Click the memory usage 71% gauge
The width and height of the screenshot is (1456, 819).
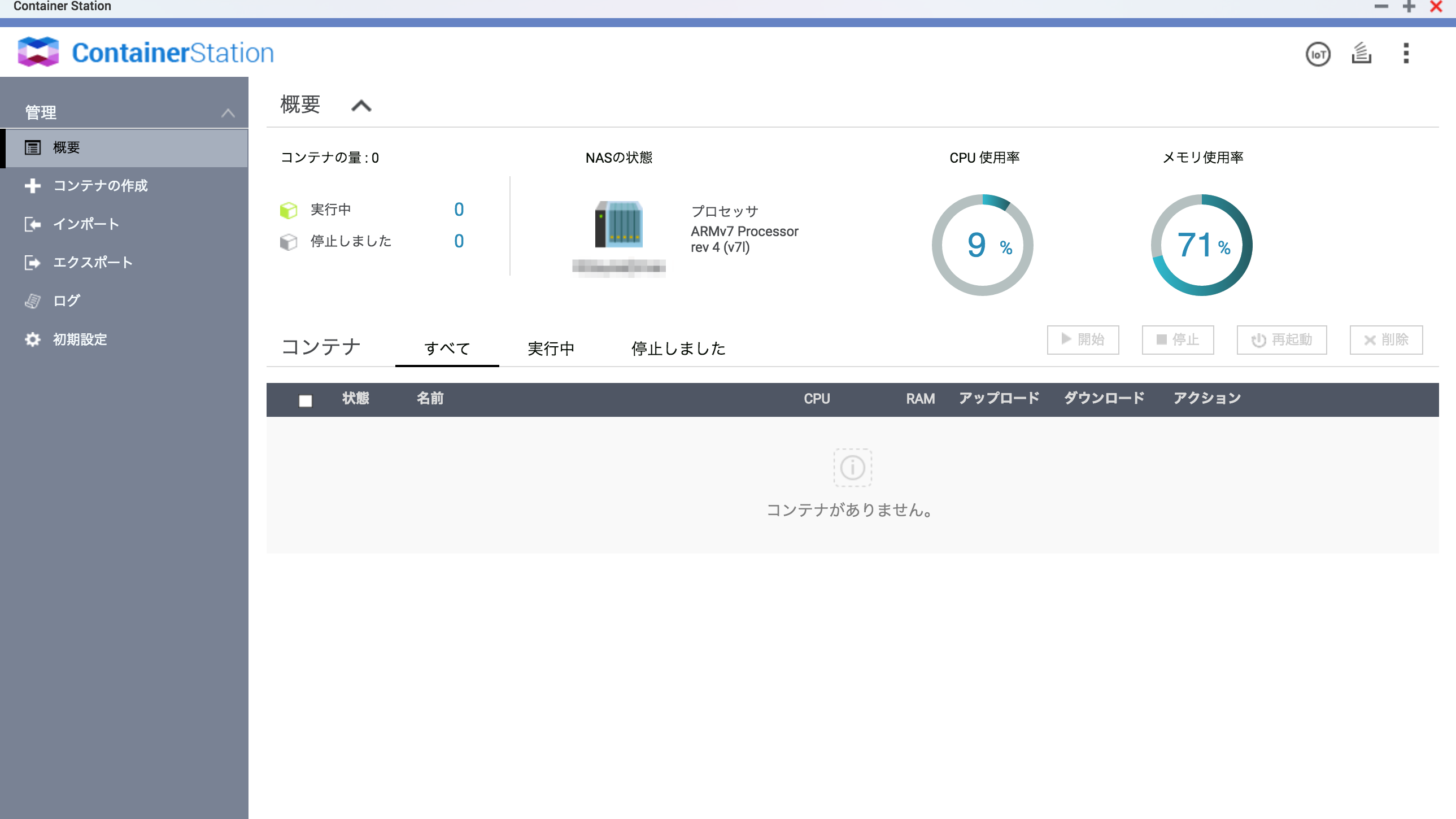tap(1202, 245)
